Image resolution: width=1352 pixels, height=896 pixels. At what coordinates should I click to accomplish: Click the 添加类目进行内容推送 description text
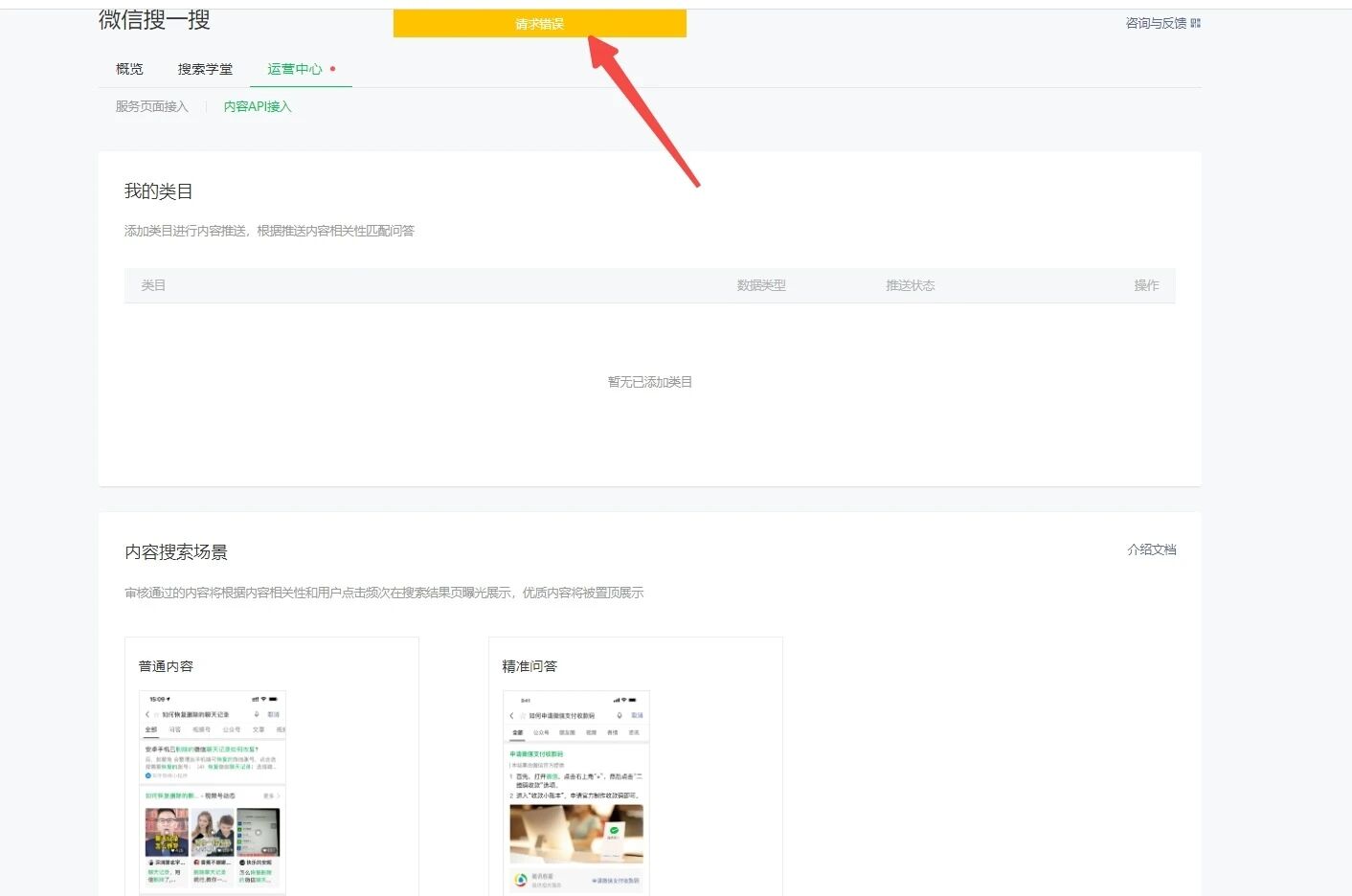269,231
